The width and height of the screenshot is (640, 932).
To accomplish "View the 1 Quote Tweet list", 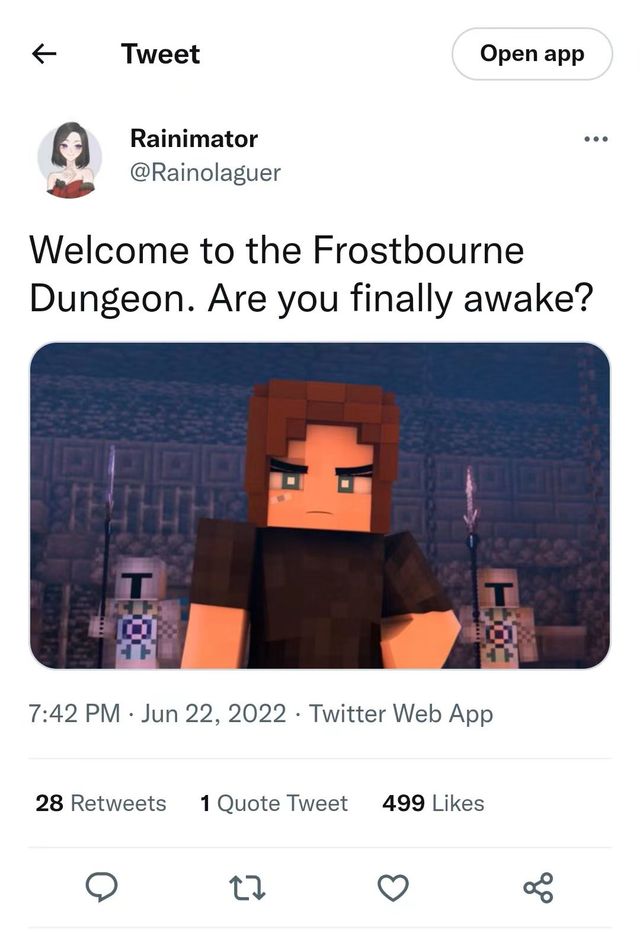I will [274, 803].
